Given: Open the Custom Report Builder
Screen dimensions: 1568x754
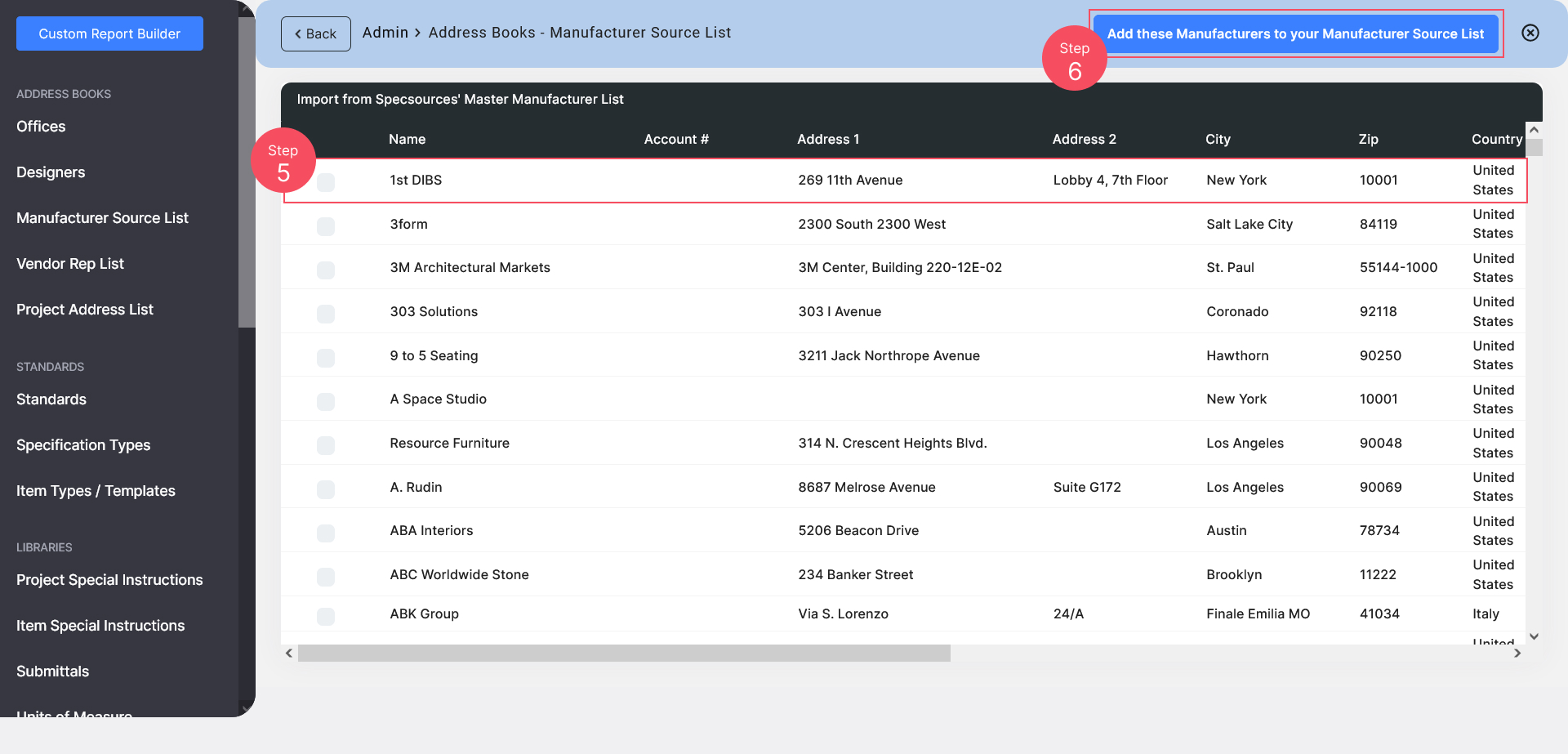Looking at the screenshot, I should 109,33.
